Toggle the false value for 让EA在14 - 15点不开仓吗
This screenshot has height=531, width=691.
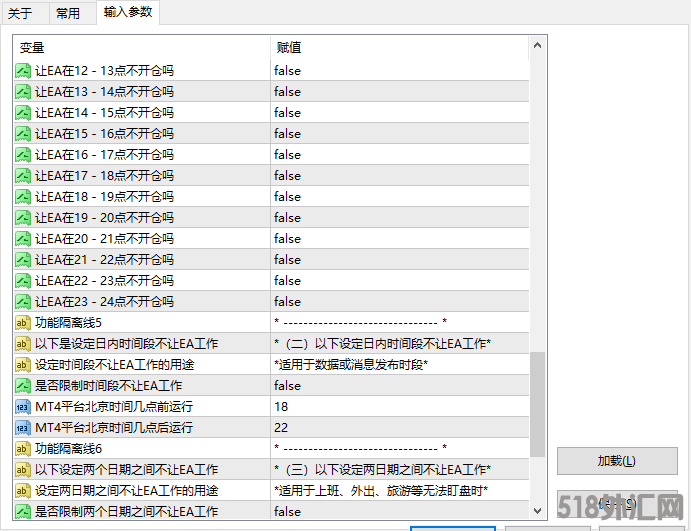[x=287, y=113]
